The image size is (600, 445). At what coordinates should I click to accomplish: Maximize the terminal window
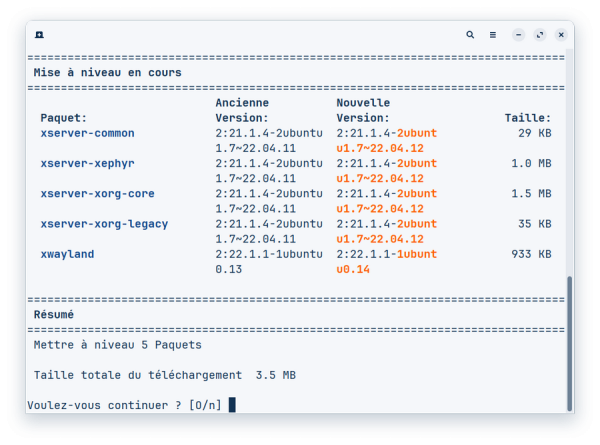point(540,34)
